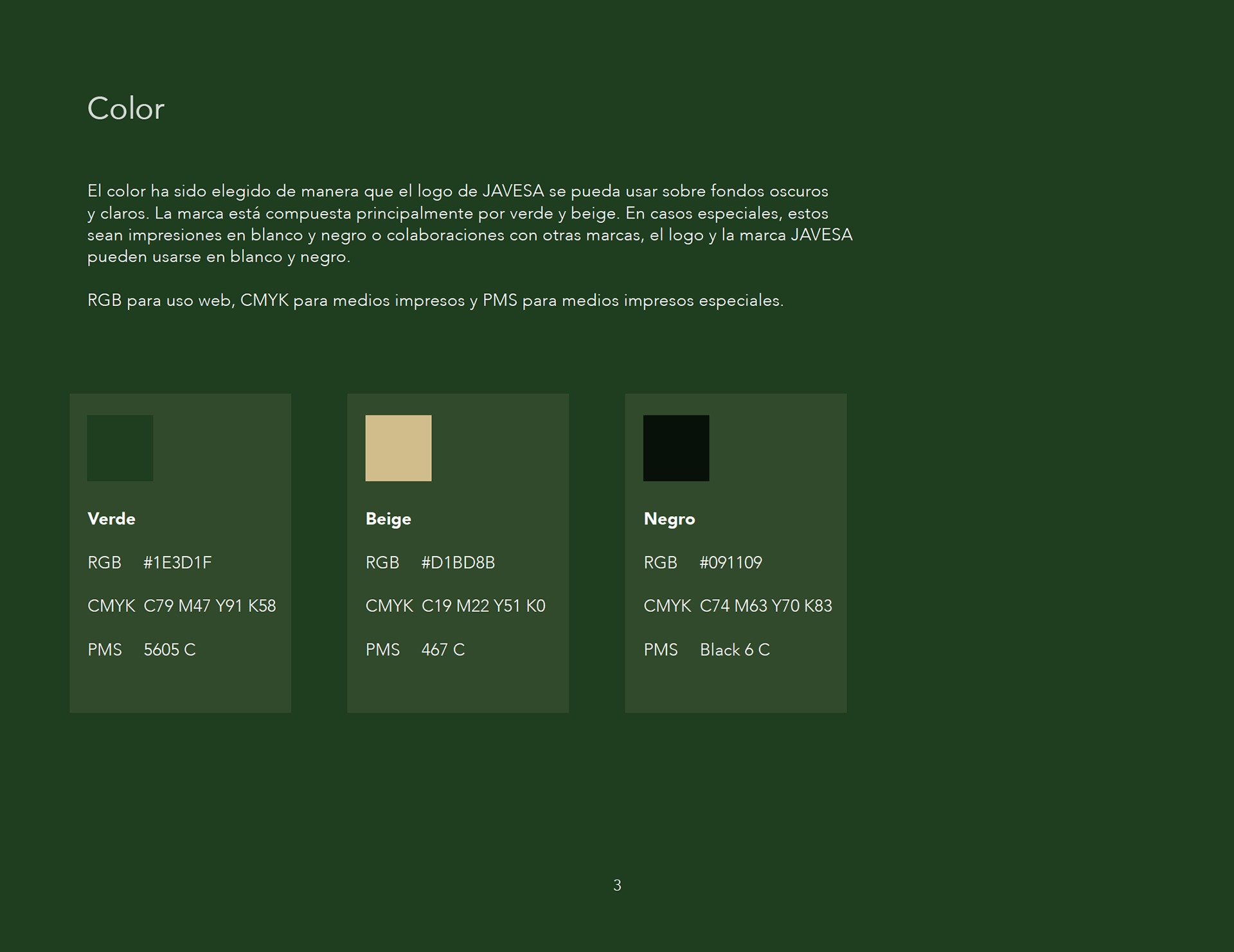Click the Beige color swatch

(x=398, y=448)
